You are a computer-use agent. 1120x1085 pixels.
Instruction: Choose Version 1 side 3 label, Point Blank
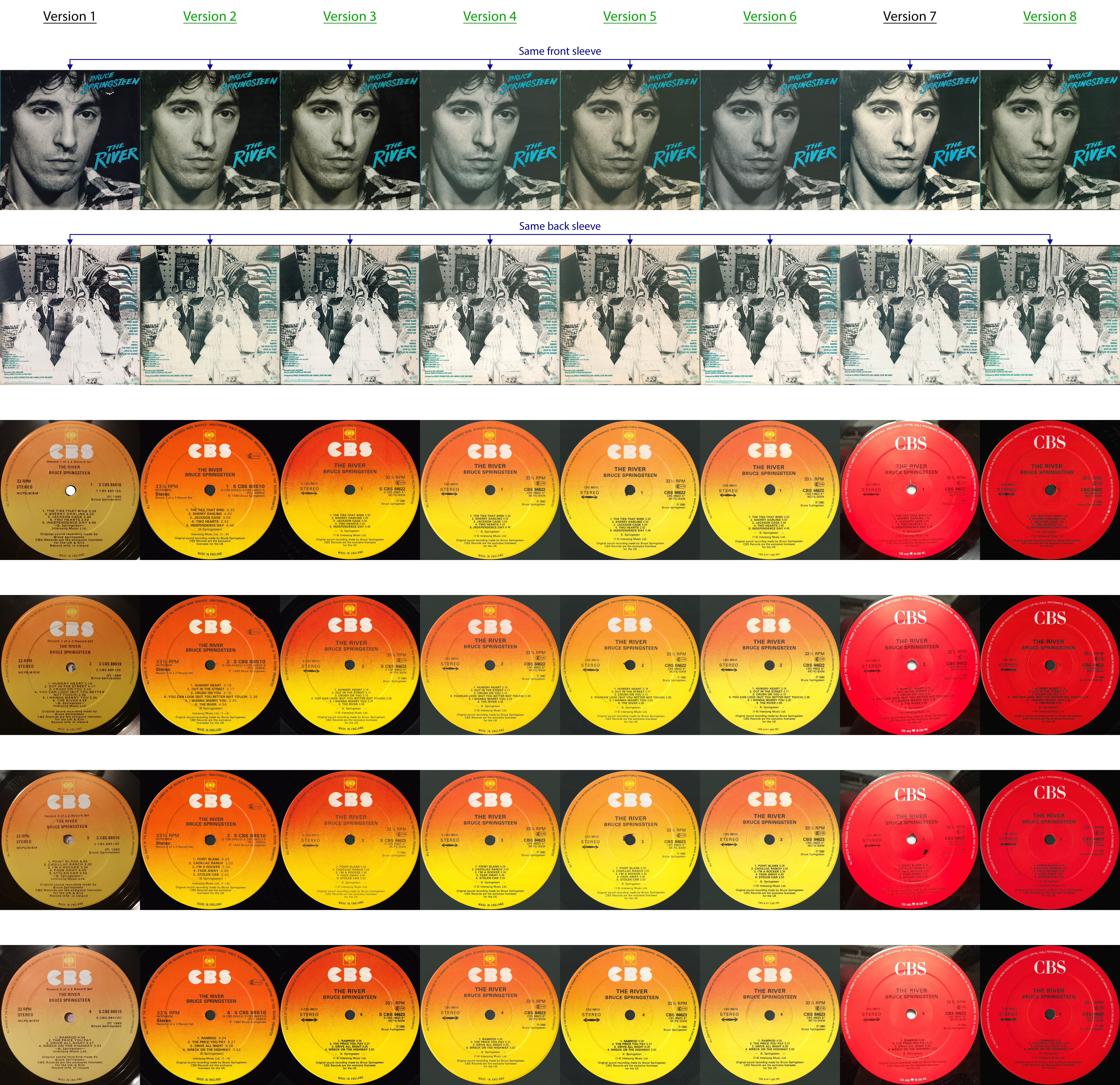(x=70, y=840)
